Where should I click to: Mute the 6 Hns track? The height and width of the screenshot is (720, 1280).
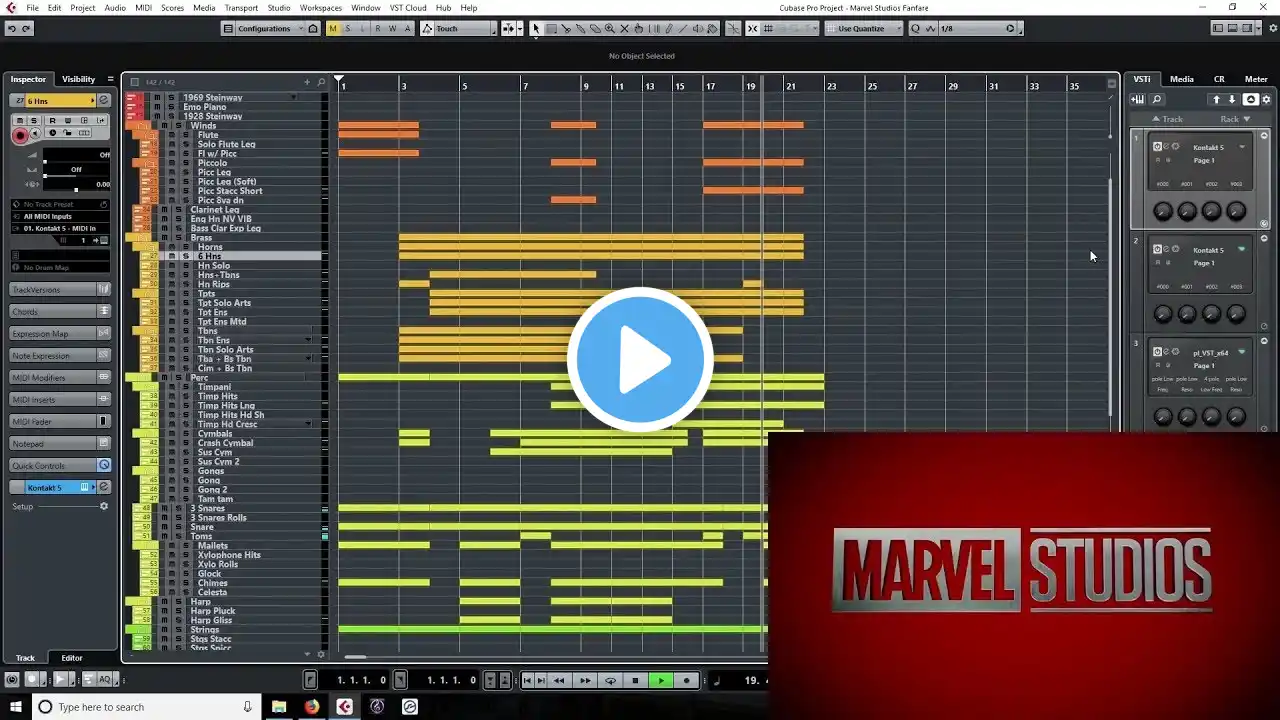pos(171,256)
